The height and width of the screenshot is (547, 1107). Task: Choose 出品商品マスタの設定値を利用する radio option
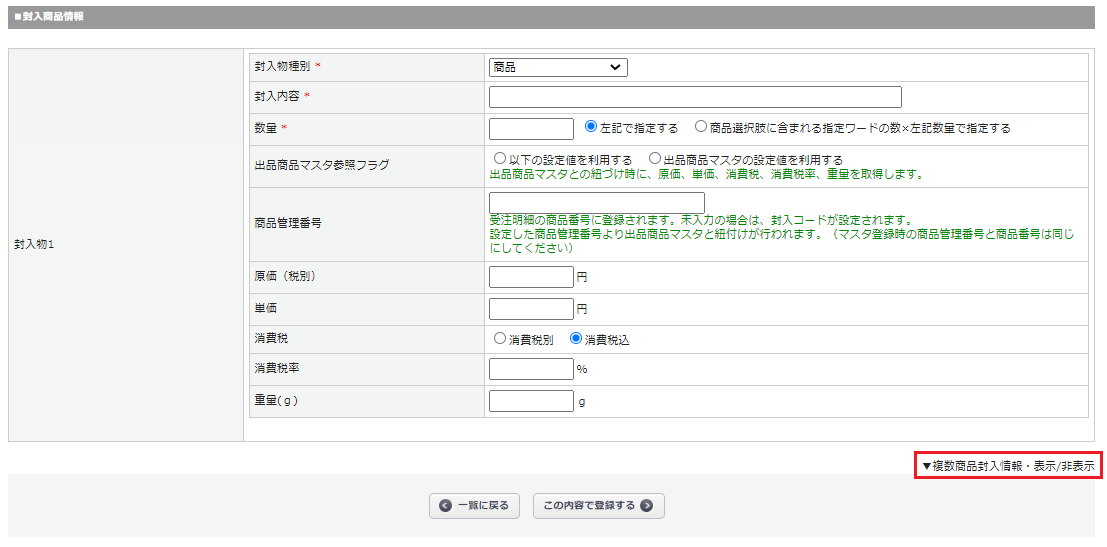[655, 158]
